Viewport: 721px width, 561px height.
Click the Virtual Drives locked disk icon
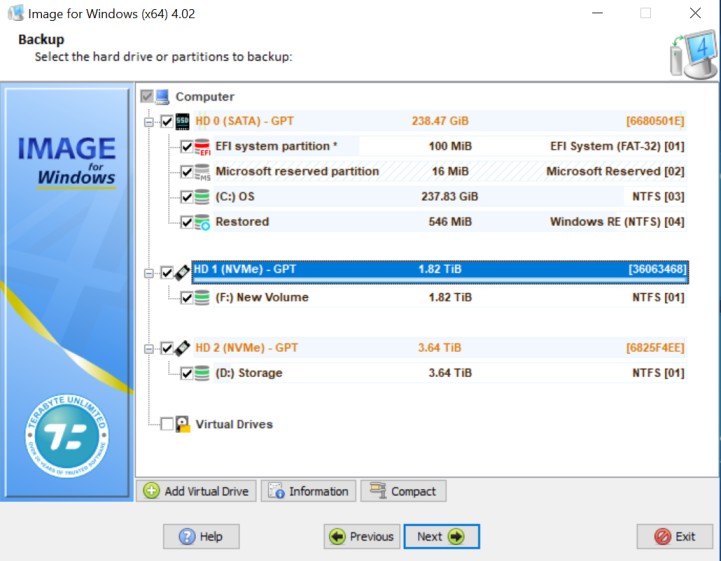point(183,424)
